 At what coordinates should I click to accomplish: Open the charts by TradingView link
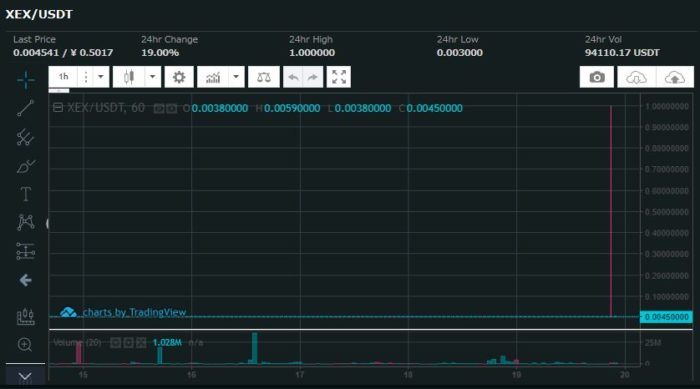point(134,312)
